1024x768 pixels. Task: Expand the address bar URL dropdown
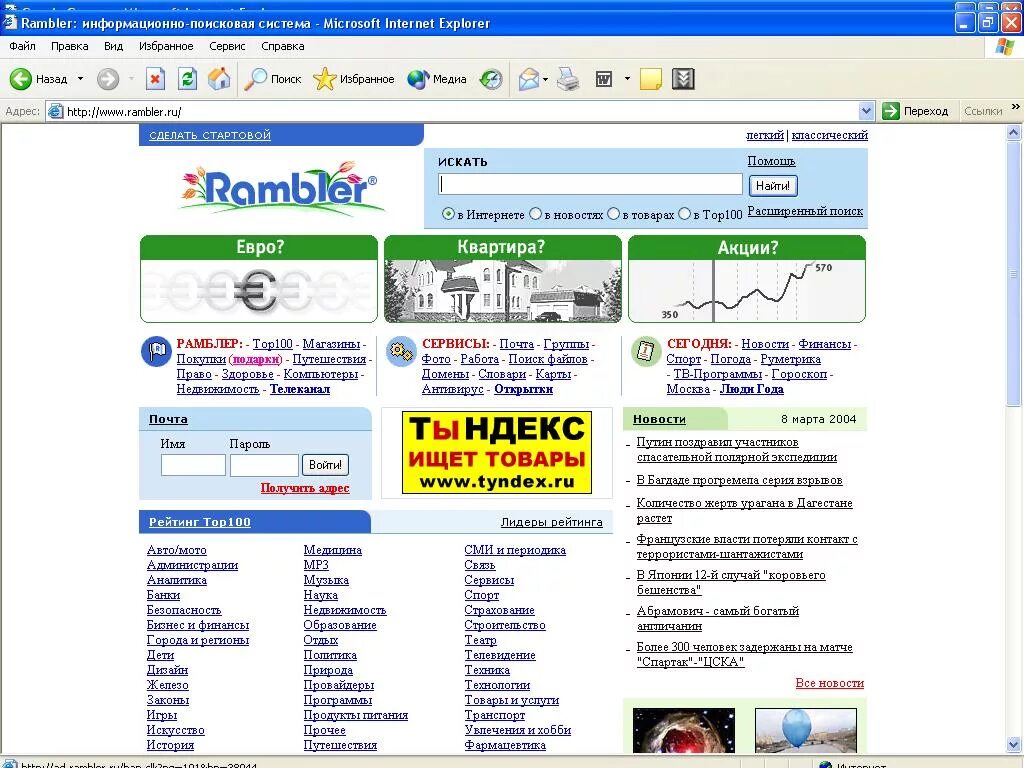(x=866, y=111)
